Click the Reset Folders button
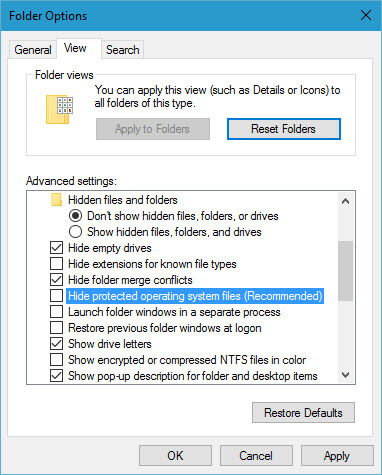The image size is (382, 475). [284, 129]
